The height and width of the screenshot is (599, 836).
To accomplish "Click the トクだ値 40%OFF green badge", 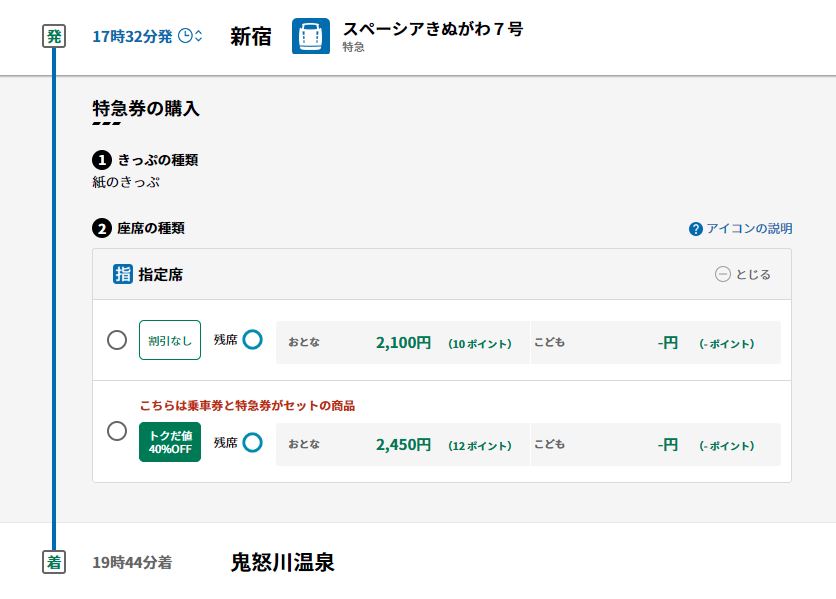I will click(x=170, y=442).
